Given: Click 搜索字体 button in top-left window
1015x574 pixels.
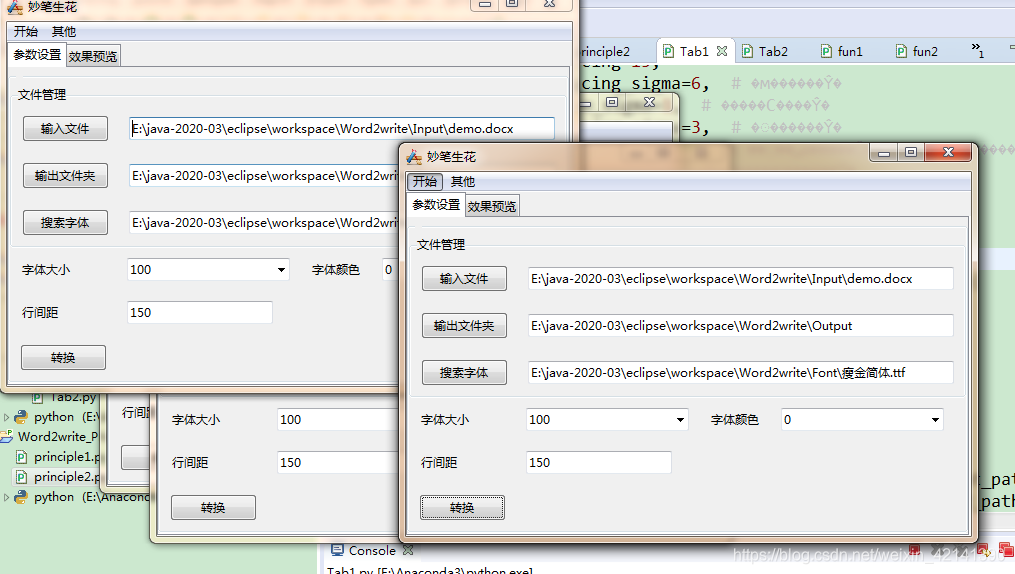Looking at the screenshot, I should tap(65, 223).
